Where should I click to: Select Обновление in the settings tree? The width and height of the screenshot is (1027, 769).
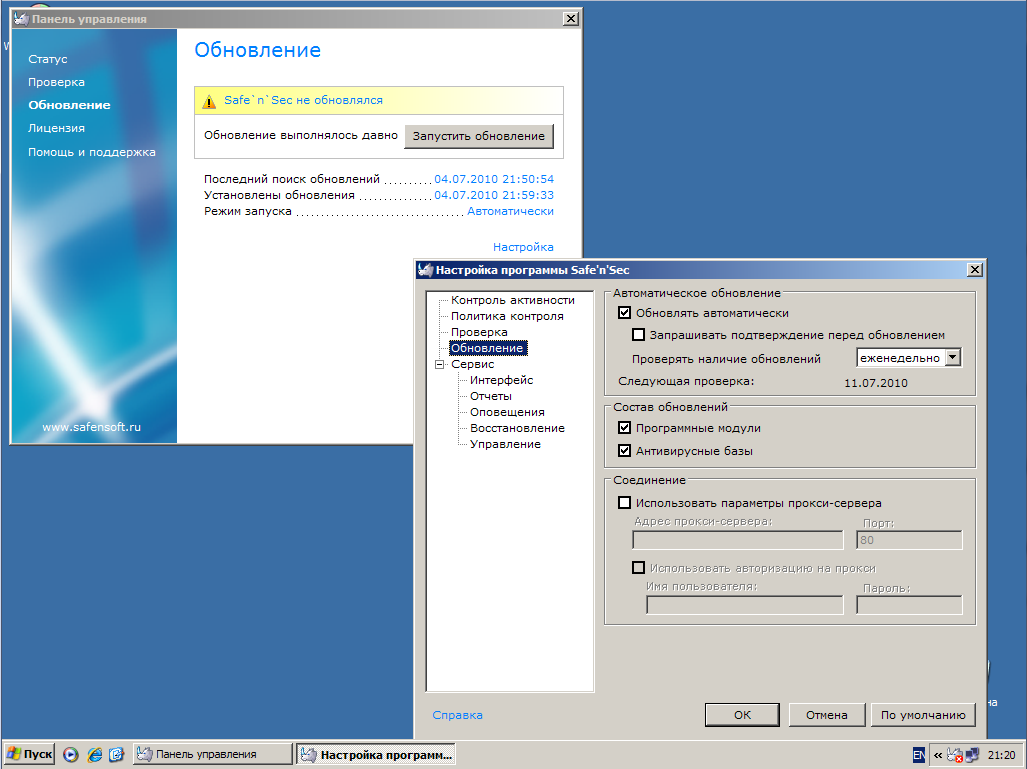(487, 348)
